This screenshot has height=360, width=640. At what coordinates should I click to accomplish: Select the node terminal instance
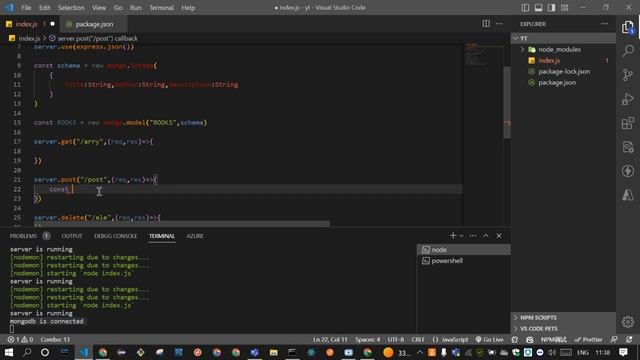464,249
